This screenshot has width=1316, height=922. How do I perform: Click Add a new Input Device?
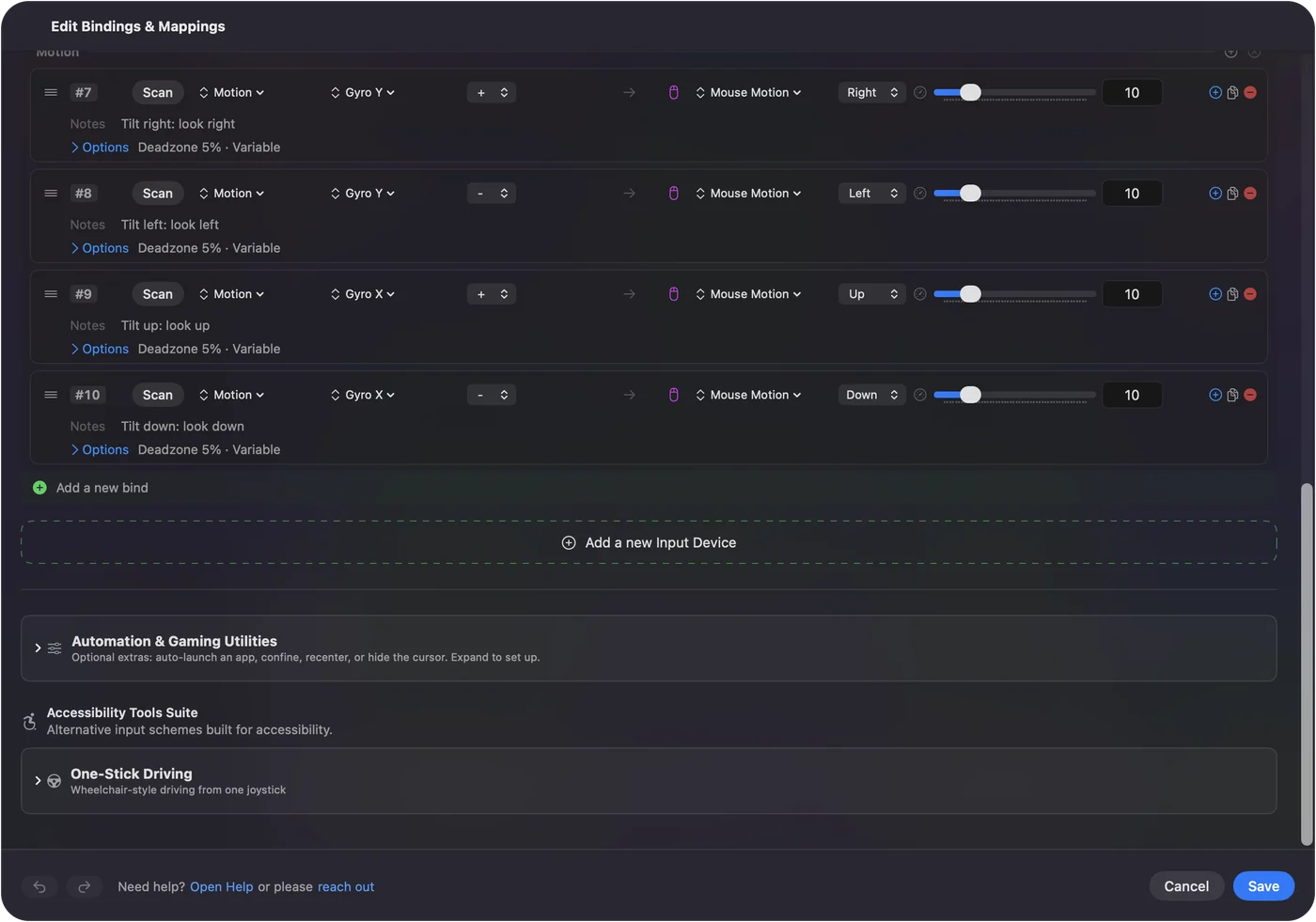click(x=649, y=542)
